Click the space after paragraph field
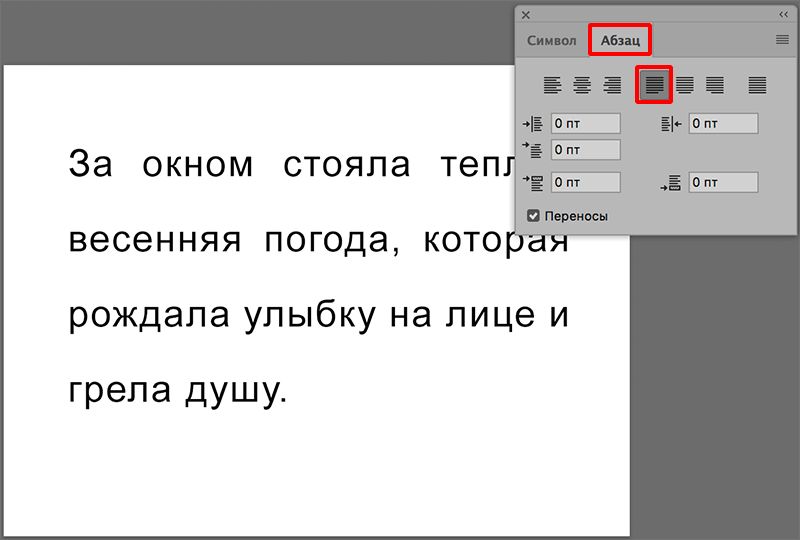 (x=723, y=182)
